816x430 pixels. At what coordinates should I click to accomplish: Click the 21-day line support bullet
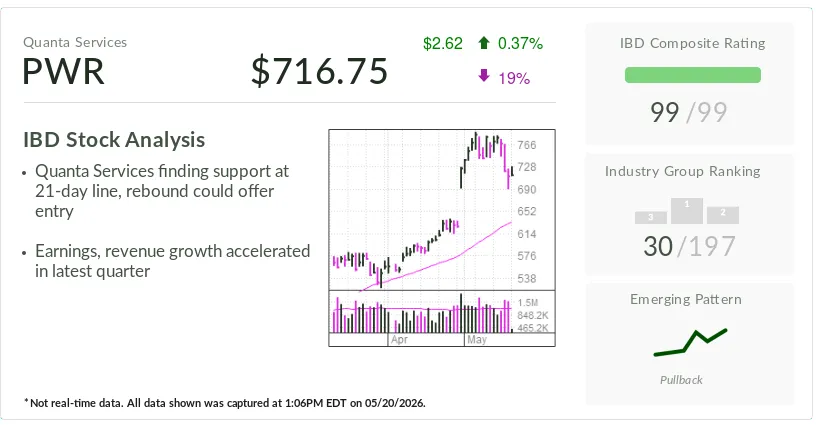[162, 191]
